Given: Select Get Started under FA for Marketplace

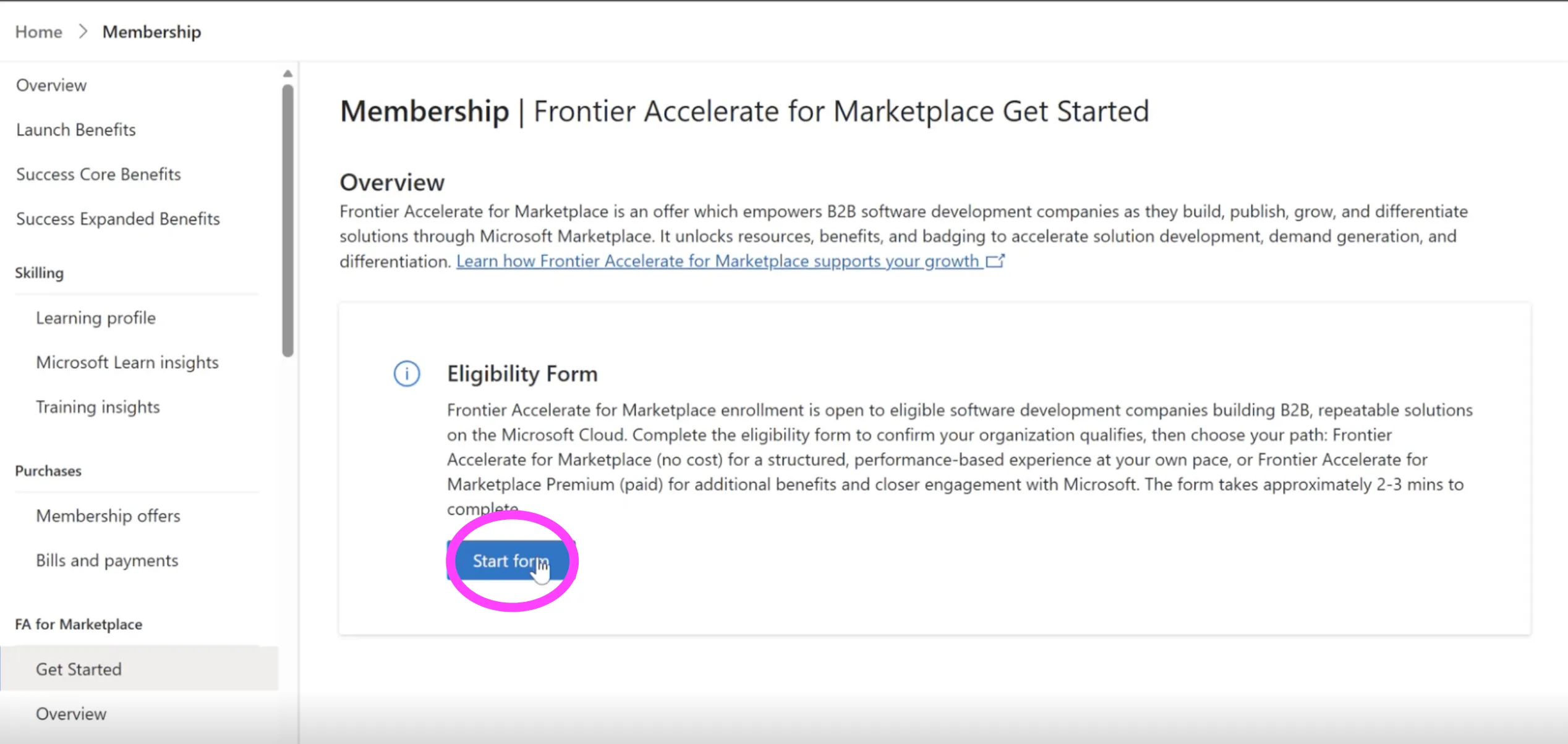Looking at the screenshot, I should pyautogui.click(x=140, y=669).
